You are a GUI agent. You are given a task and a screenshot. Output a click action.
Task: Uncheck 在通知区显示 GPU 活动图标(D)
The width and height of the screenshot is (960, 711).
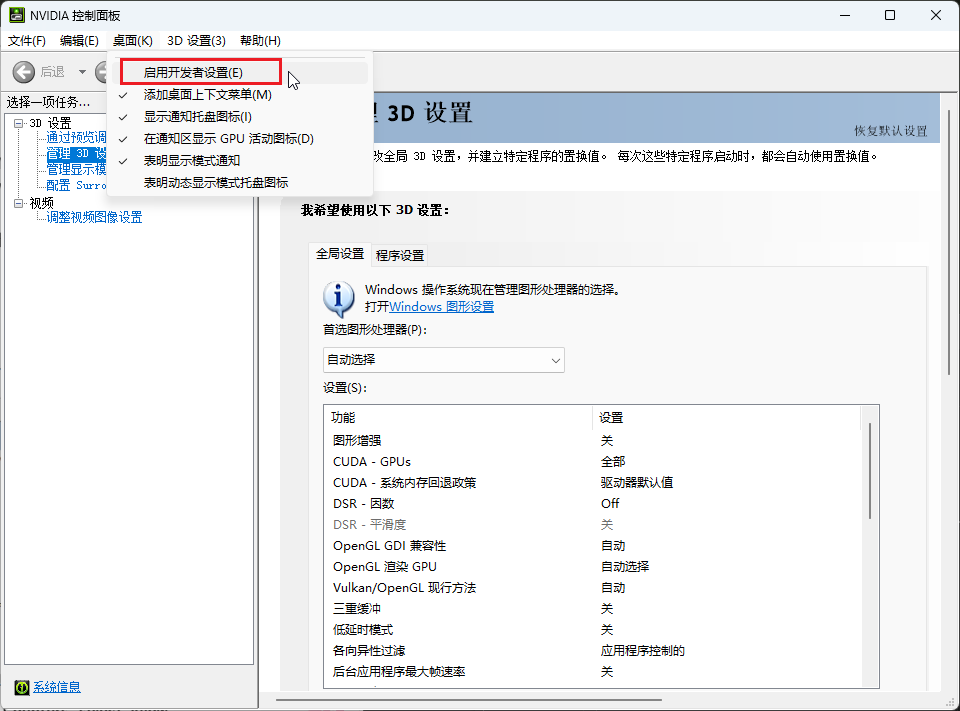pyautogui.click(x=240, y=139)
